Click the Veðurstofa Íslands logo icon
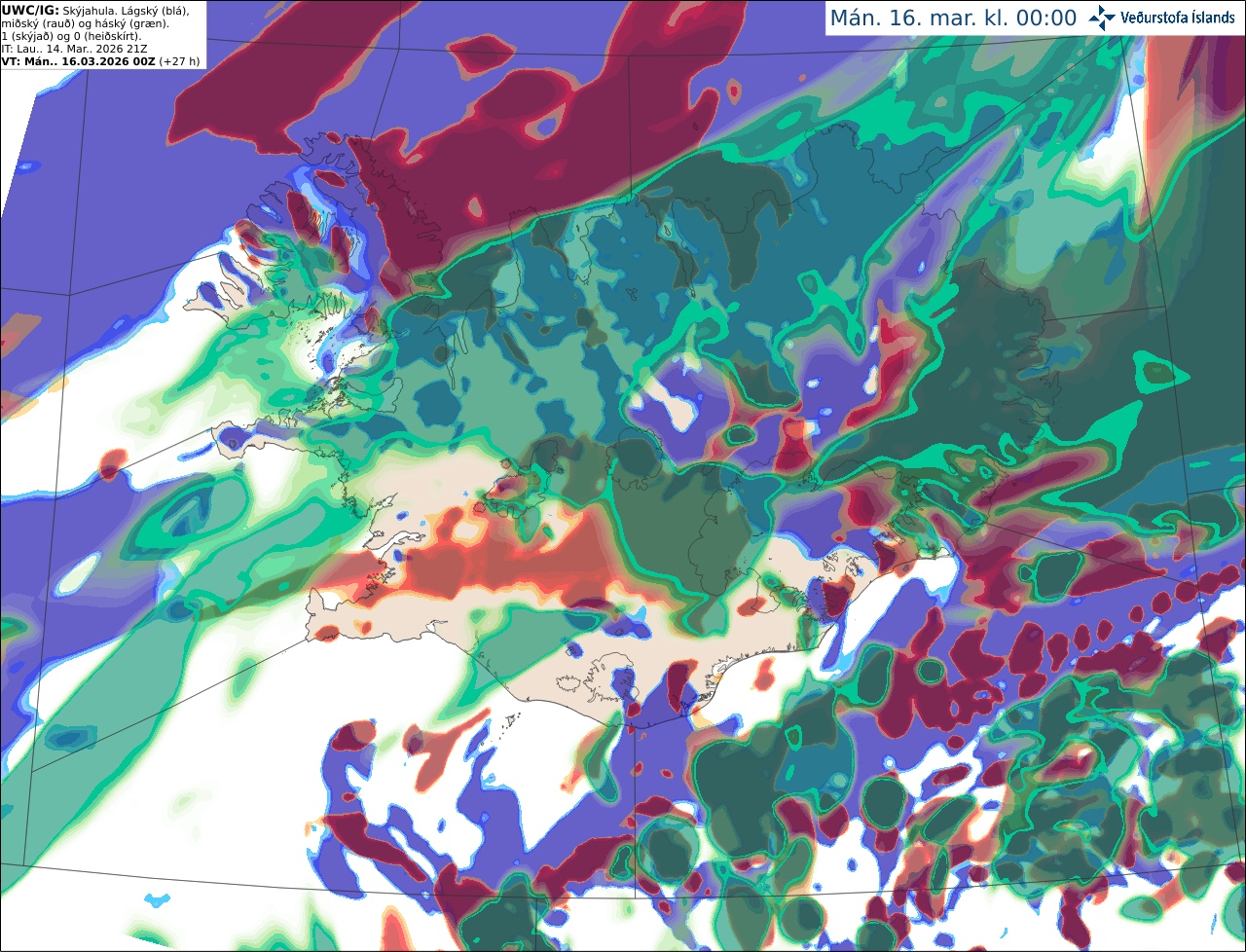Viewport: 1246px width, 952px height. pyautogui.click(x=1102, y=18)
